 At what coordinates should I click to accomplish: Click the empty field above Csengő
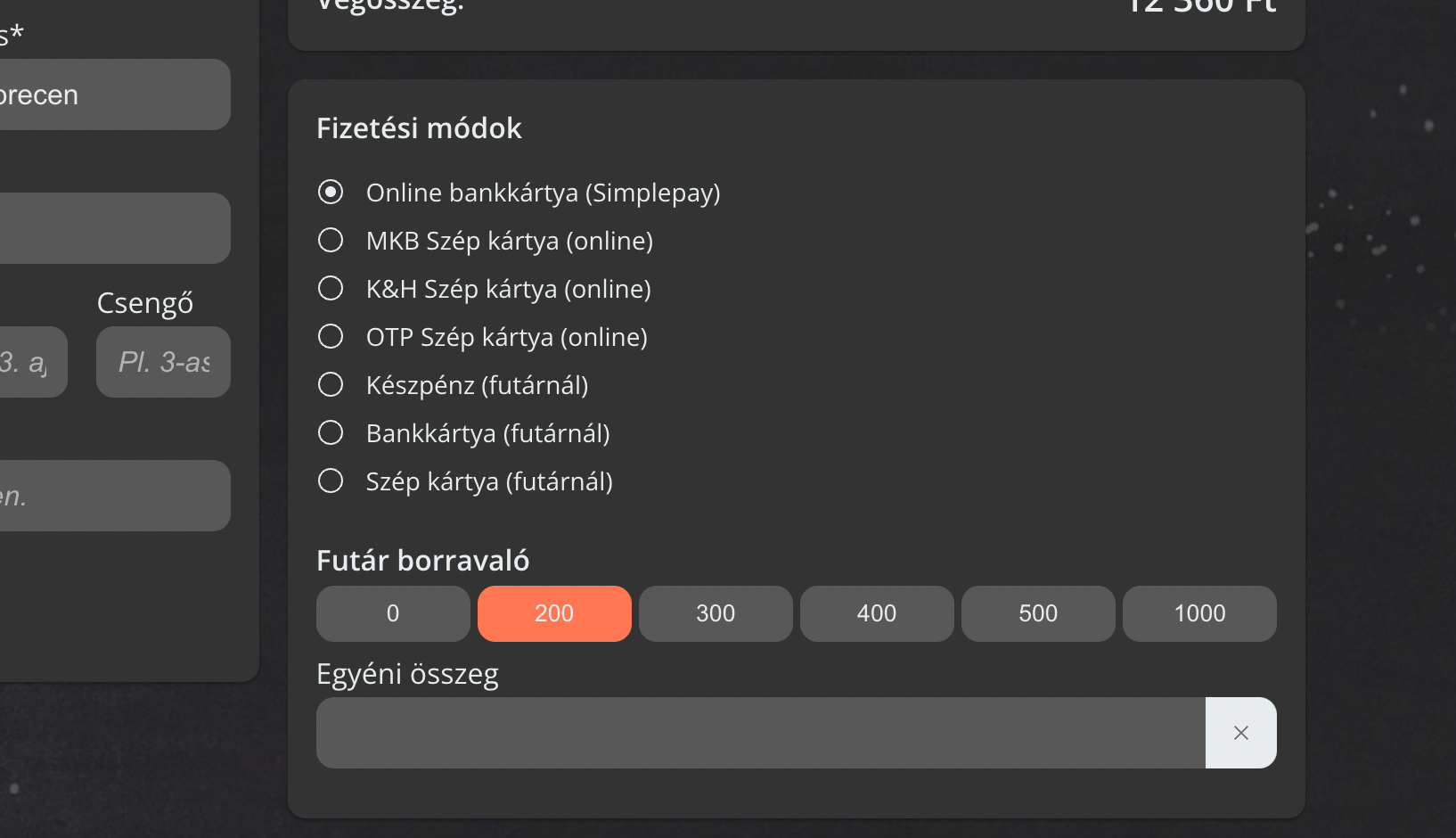[114, 228]
